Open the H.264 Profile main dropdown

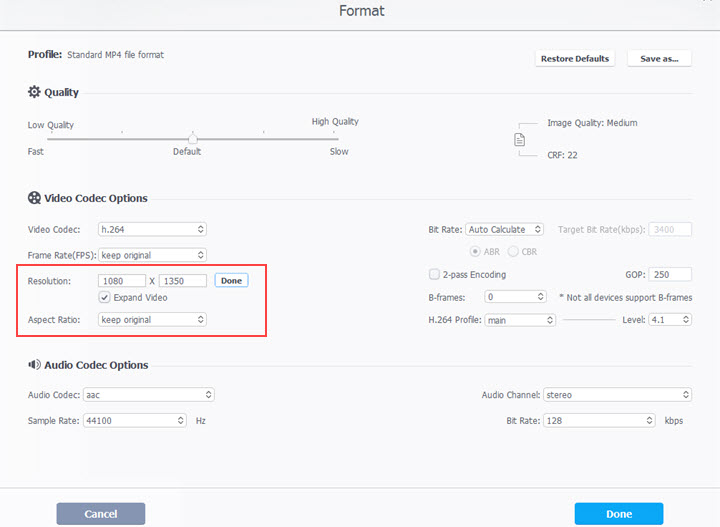(x=519, y=320)
